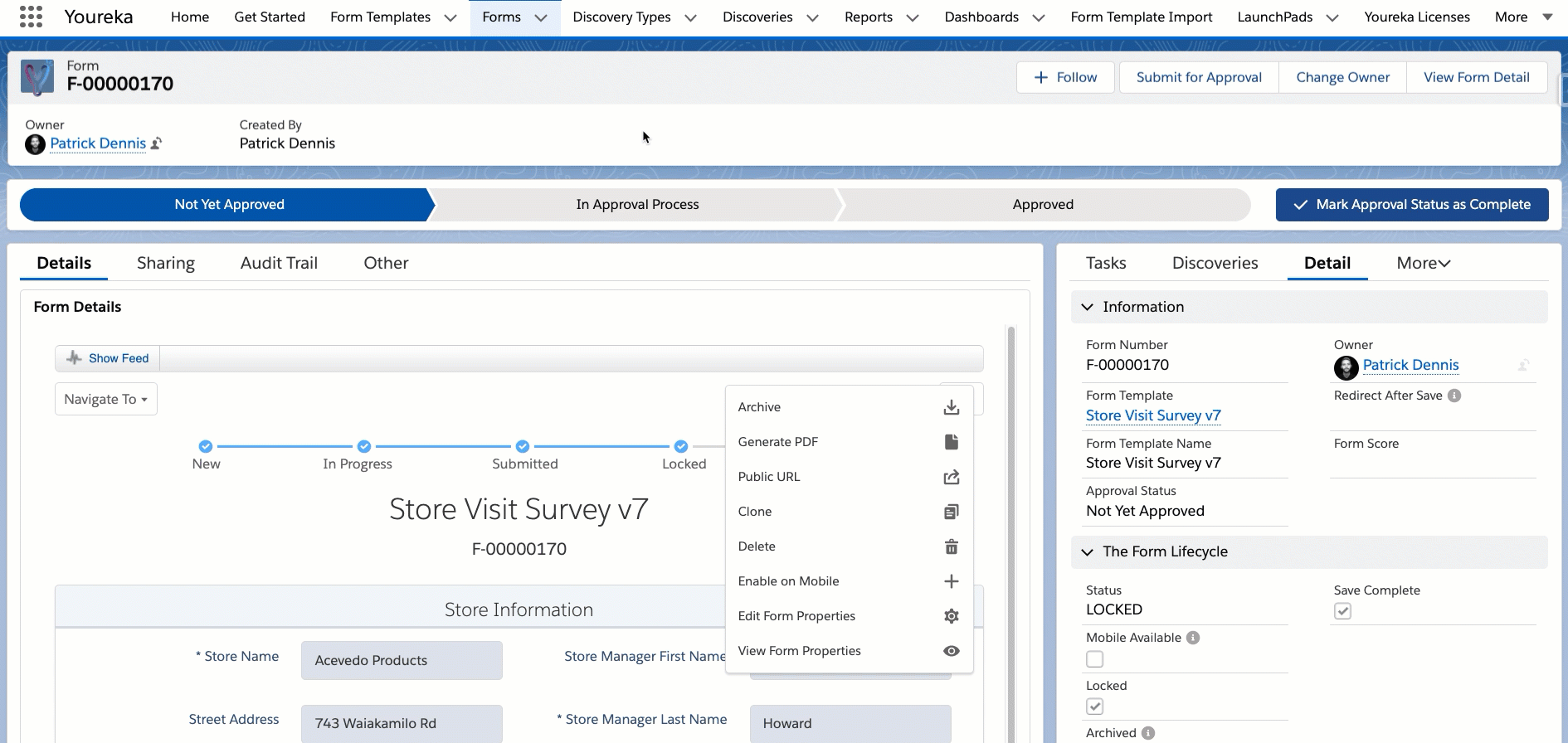Click the change owner icon next to Patrick Dennis

pos(156,143)
